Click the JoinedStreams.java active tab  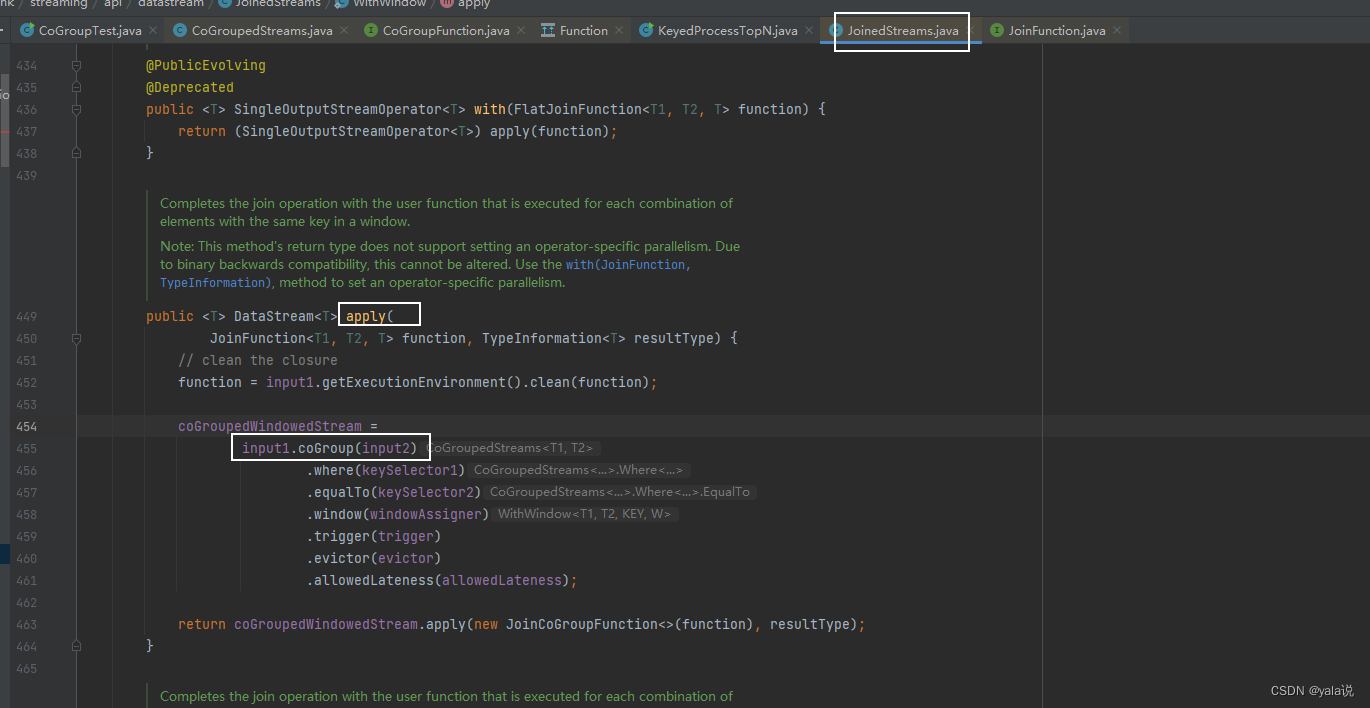(903, 31)
